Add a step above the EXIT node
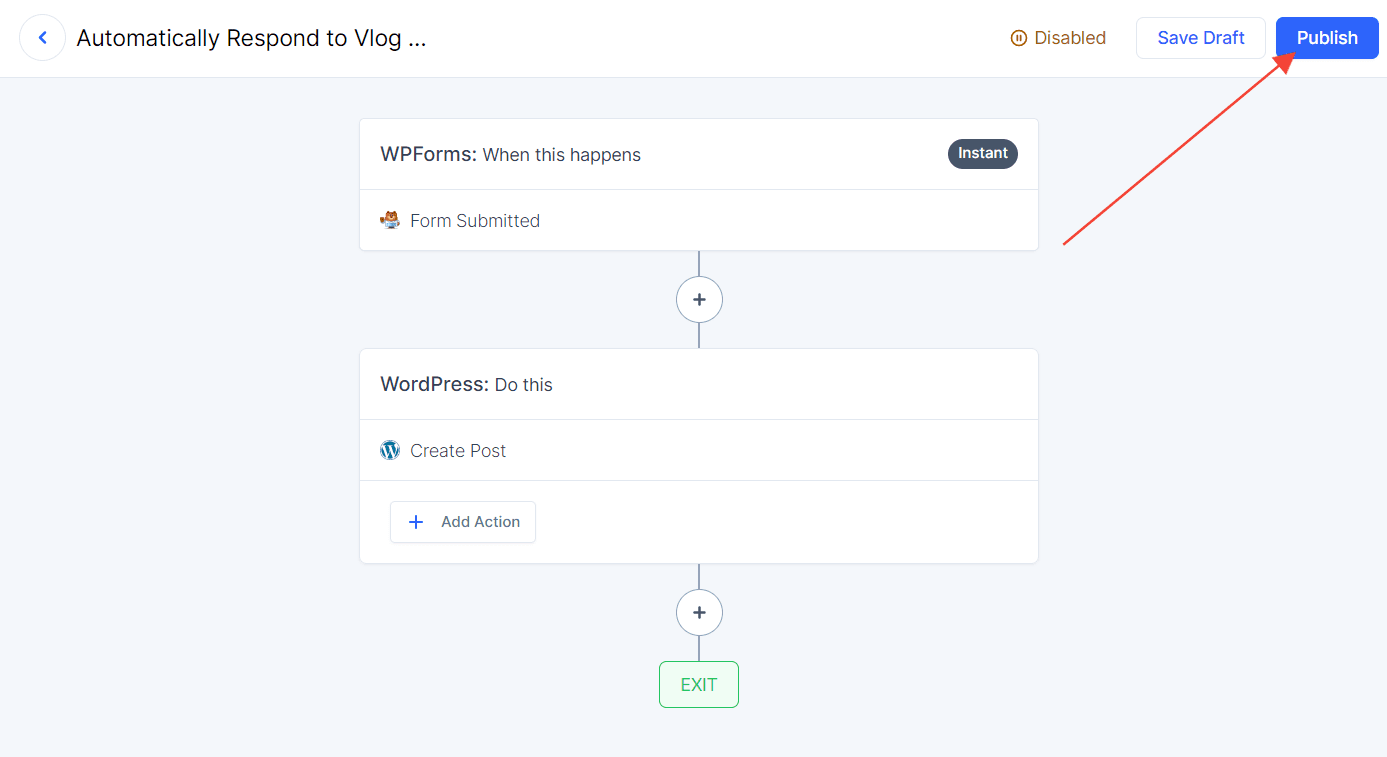Image resolution: width=1387 pixels, height=757 pixels. (699, 612)
